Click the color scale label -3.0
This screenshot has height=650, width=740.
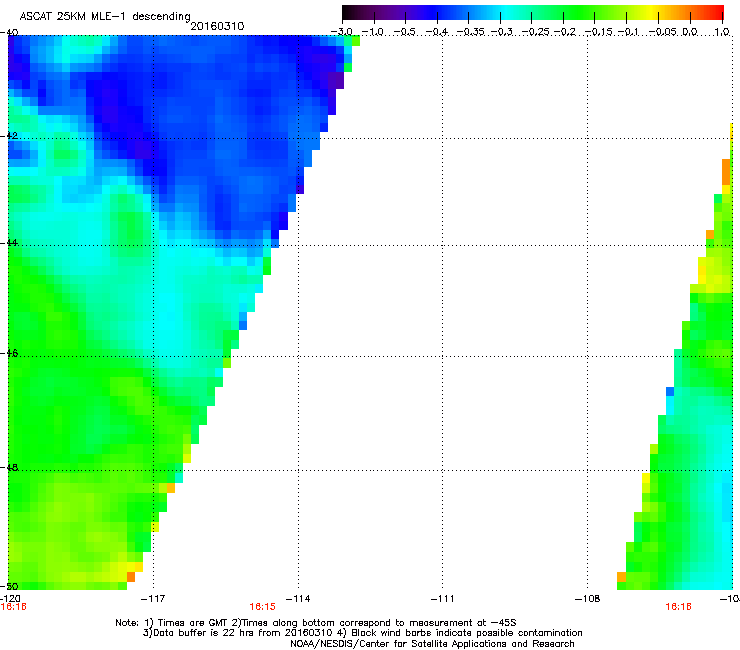(341, 32)
